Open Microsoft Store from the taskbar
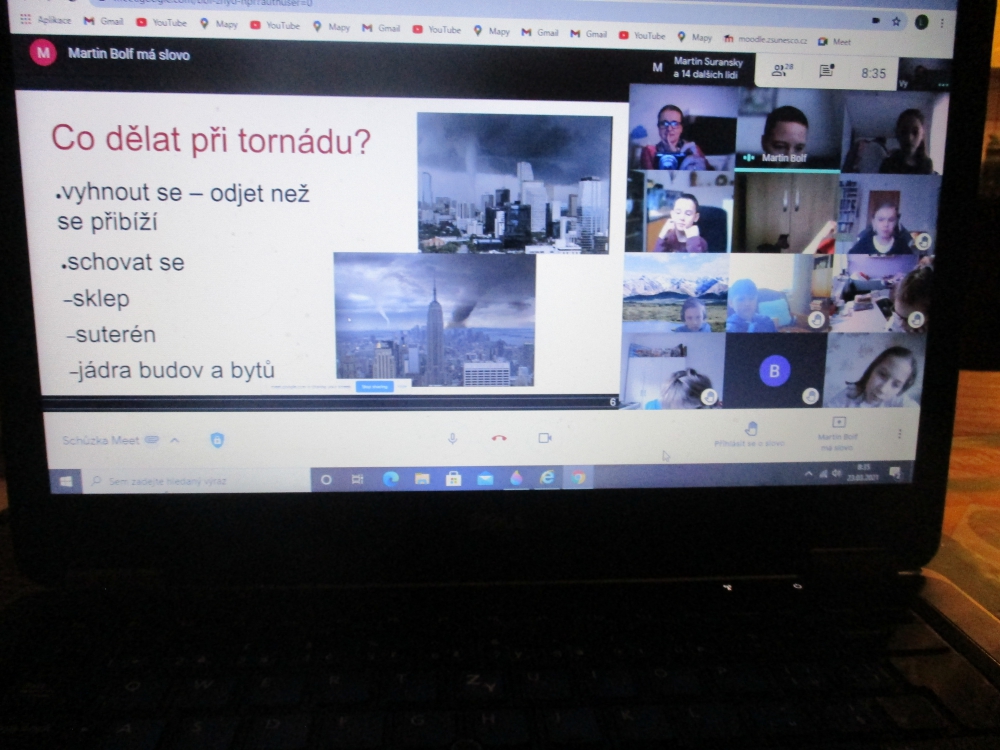The height and width of the screenshot is (750, 1000). click(x=453, y=478)
